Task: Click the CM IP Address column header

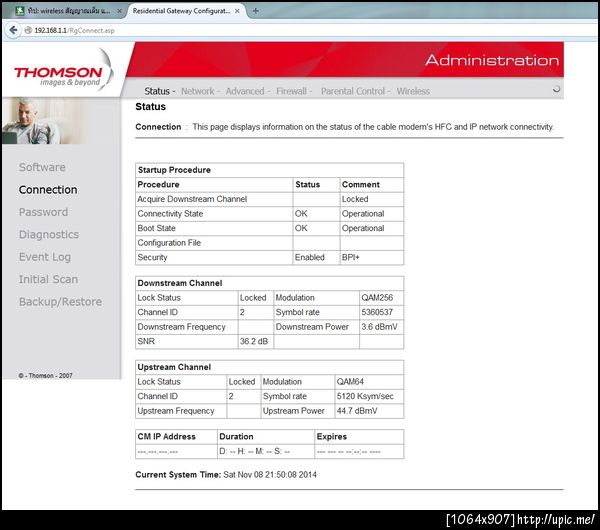Action: click(166, 437)
